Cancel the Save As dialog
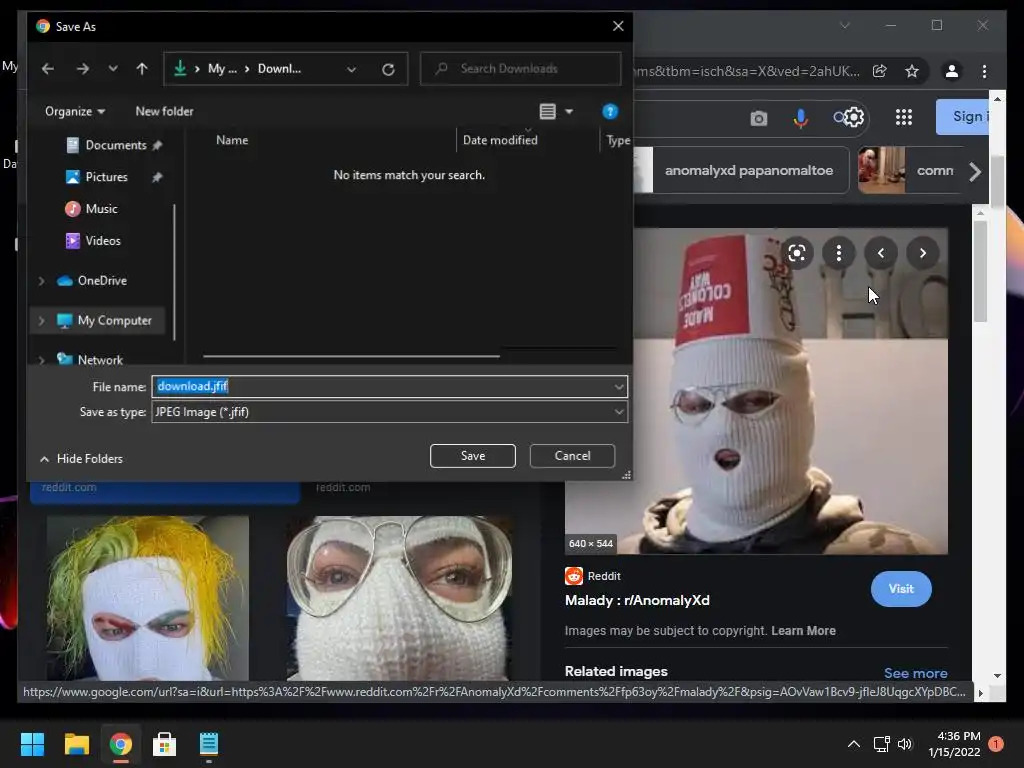The image size is (1024, 768). (572, 456)
